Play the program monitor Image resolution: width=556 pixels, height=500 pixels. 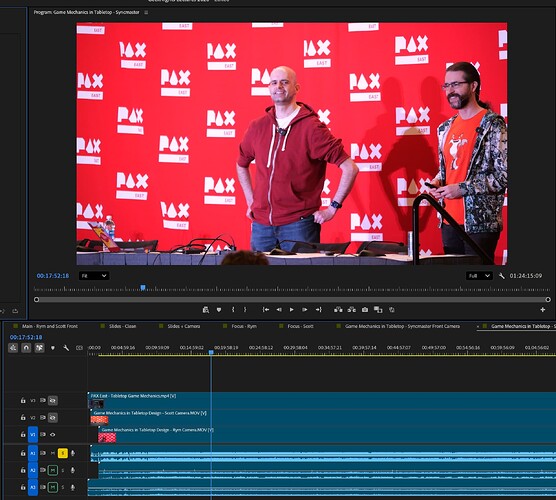tap(291, 310)
